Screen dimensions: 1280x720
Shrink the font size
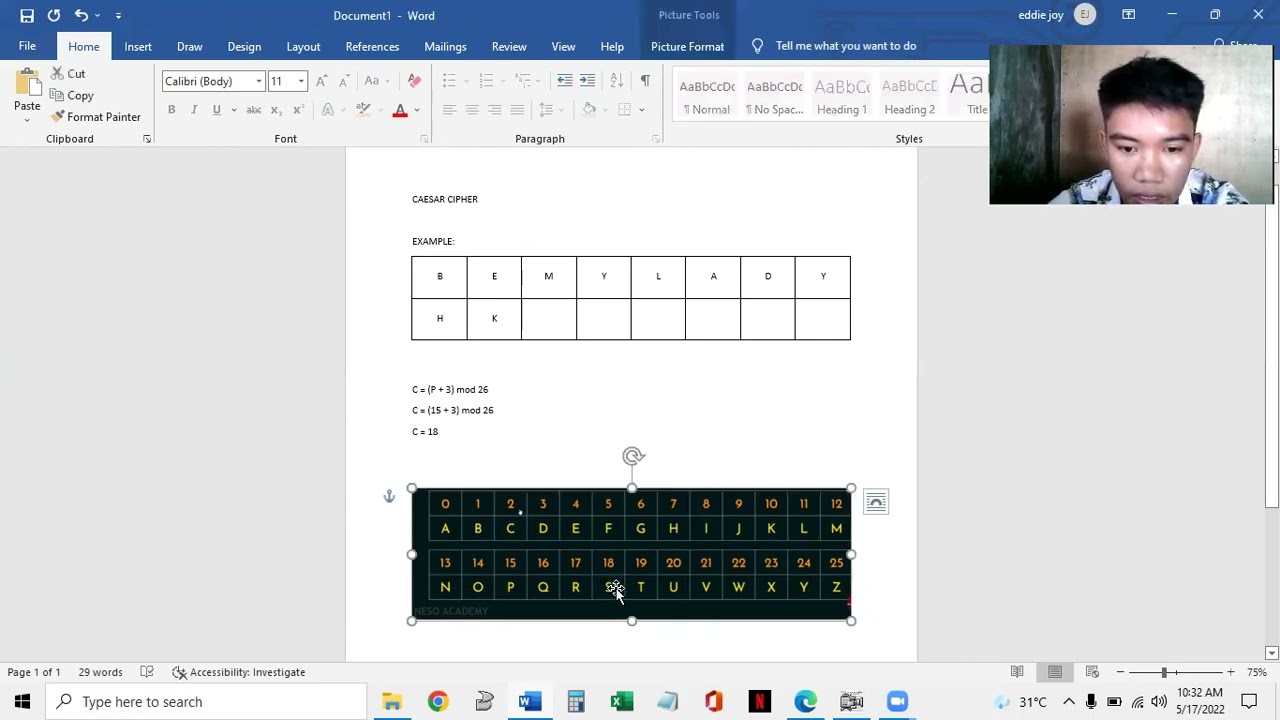pyautogui.click(x=344, y=81)
